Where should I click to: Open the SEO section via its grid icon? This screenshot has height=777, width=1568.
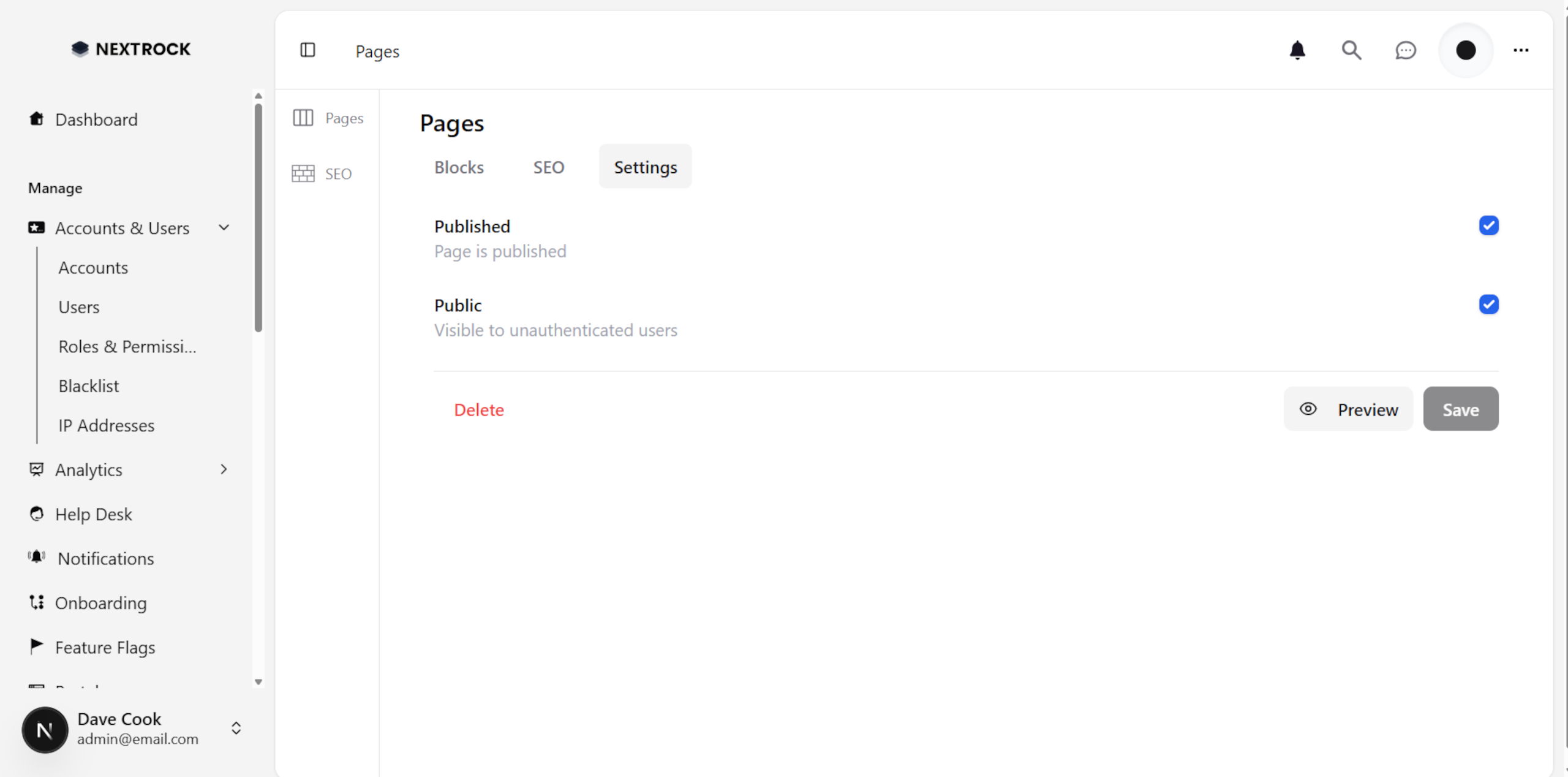click(x=303, y=173)
